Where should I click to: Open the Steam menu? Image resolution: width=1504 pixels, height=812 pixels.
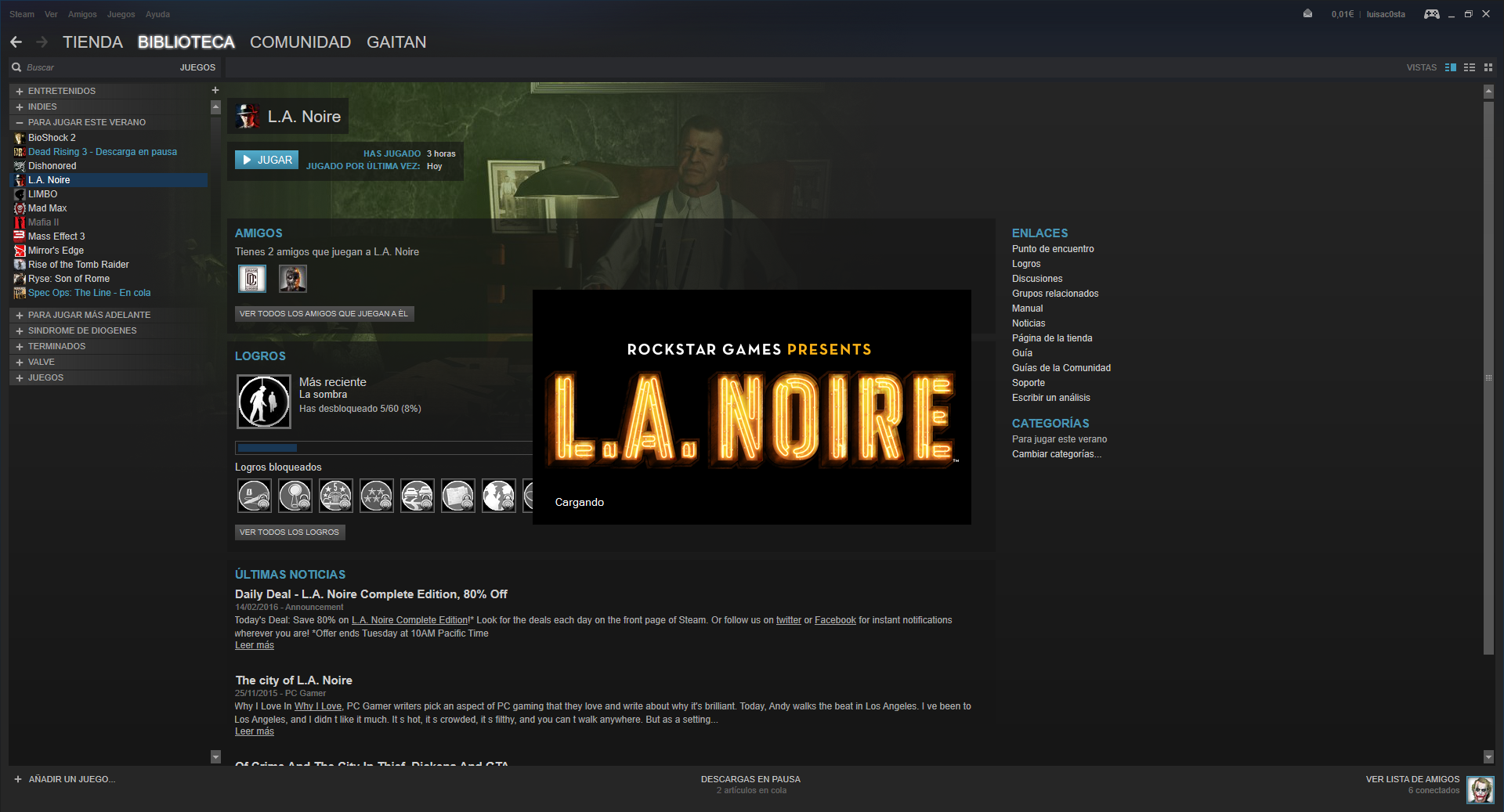point(22,14)
